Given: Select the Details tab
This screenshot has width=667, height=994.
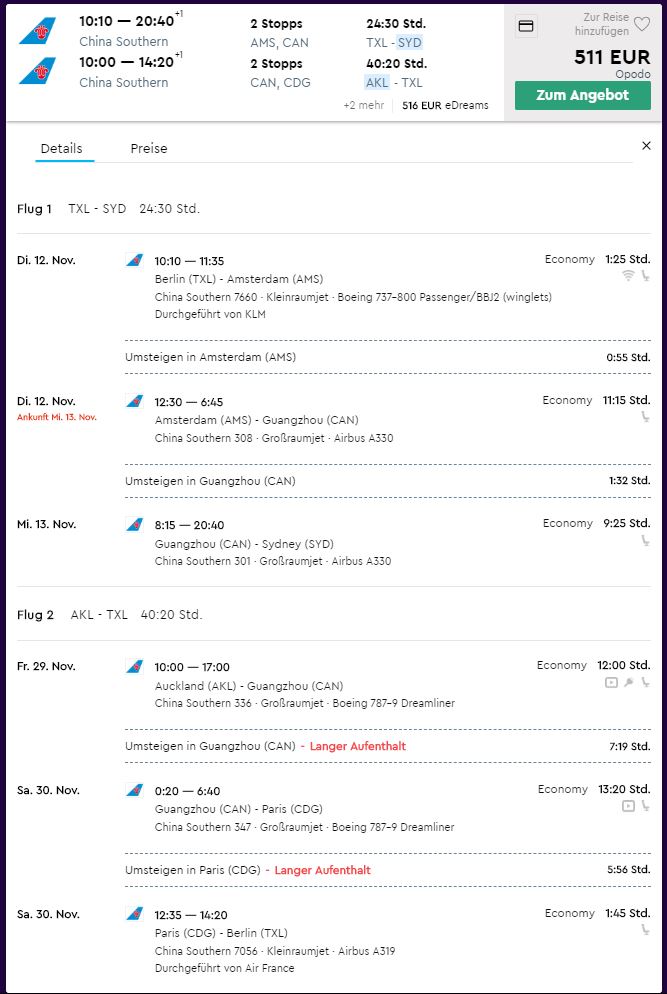Looking at the screenshot, I should tap(62, 148).
